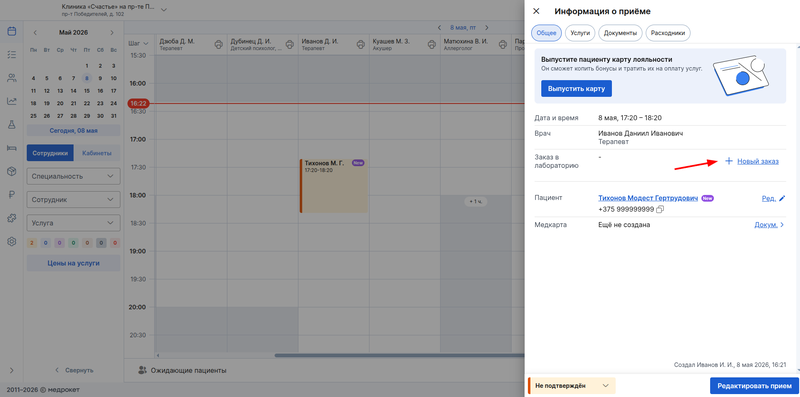Screen dimensions: 800x397
Task: Open the warehouse box sidebar icon
Action: (11, 171)
